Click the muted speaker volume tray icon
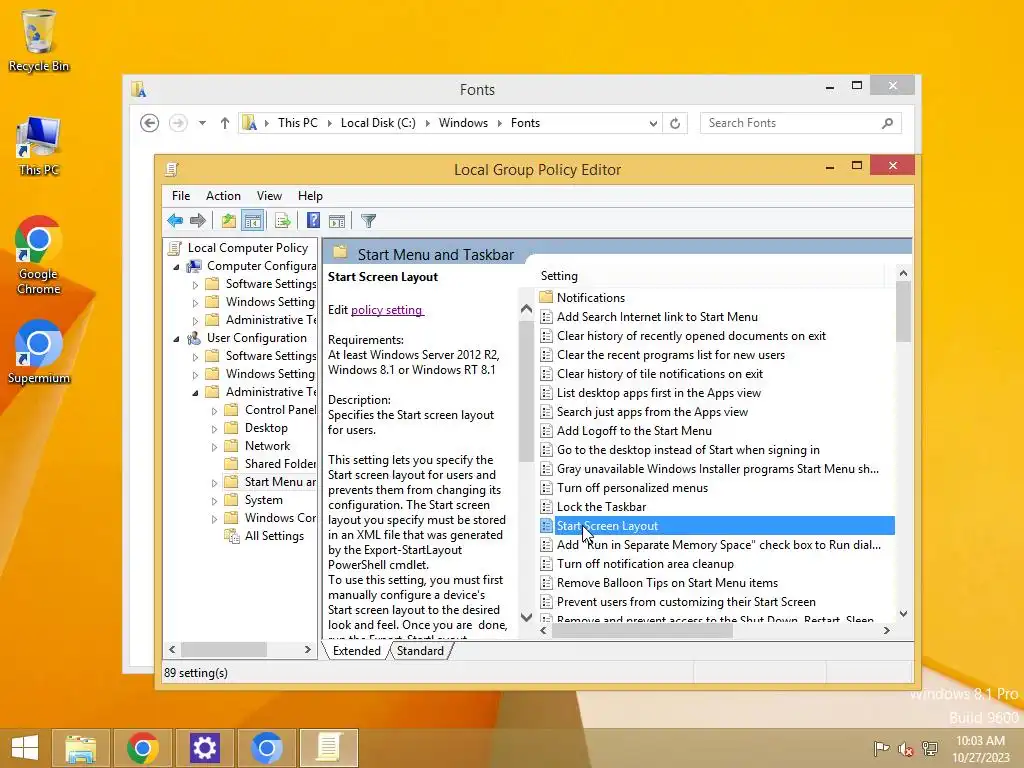Image resolution: width=1024 pixels, height=768 pixels. click(x=905, y=748)
